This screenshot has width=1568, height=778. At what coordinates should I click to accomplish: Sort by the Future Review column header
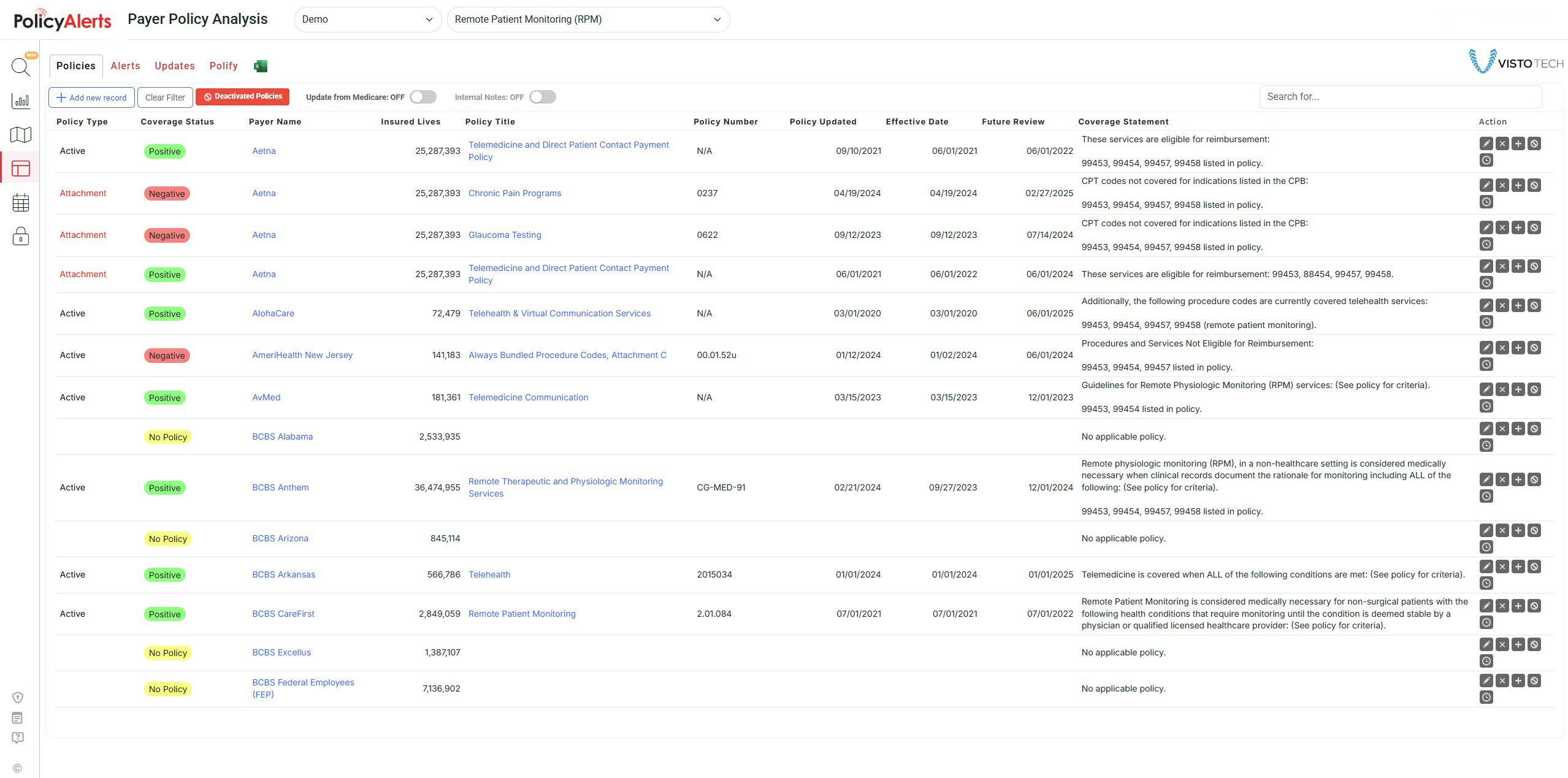tap(1013, 121)
